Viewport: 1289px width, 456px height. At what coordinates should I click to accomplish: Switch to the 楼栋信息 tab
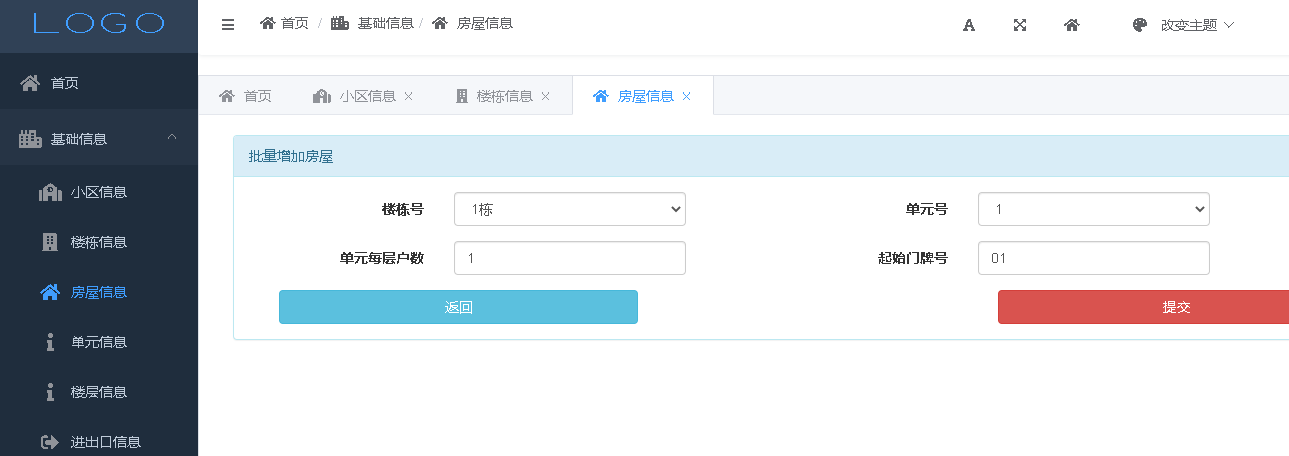pos(495,96)
